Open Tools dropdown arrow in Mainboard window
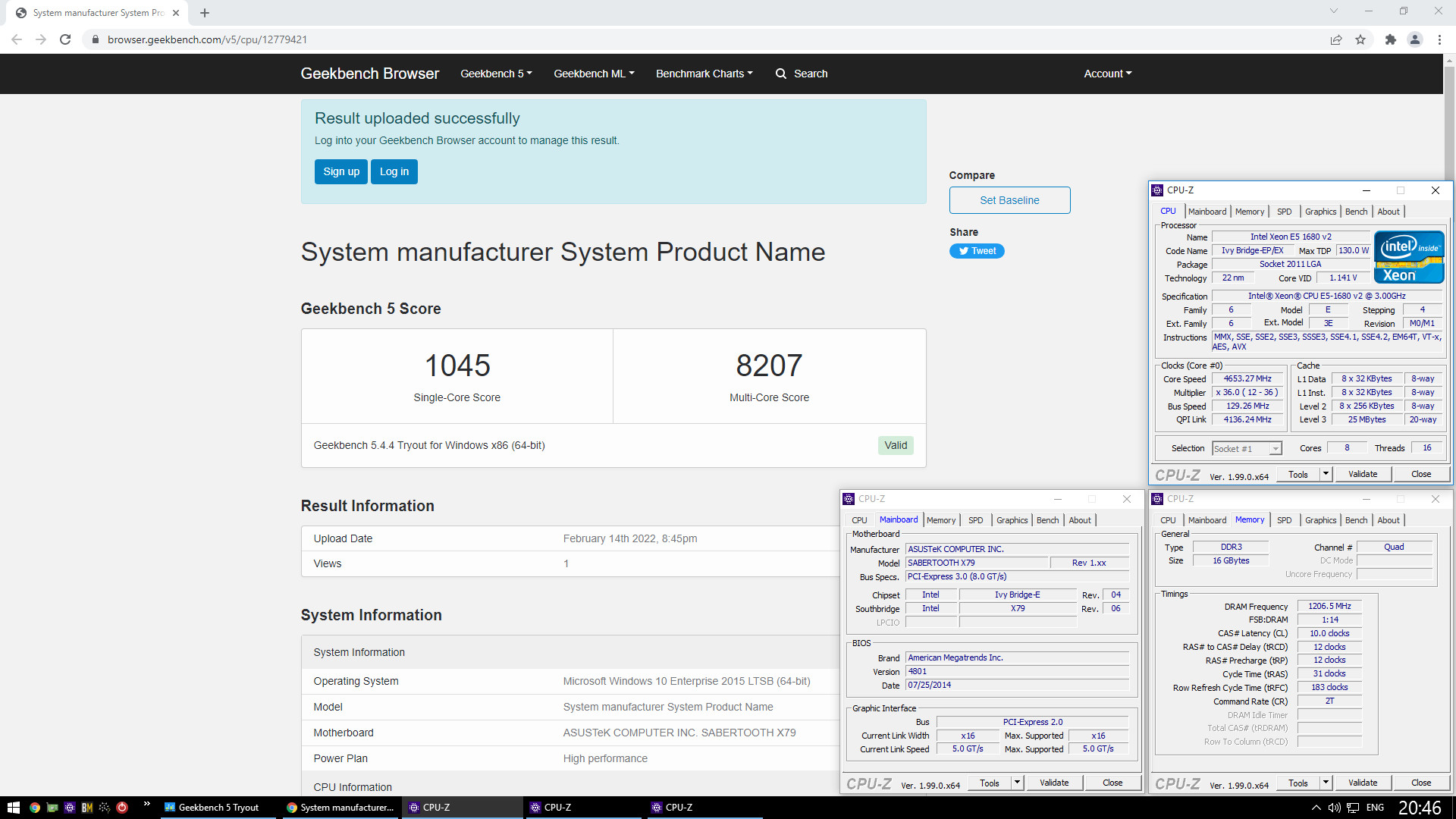The image size is (1456, 819). [x=1017, y=783]
